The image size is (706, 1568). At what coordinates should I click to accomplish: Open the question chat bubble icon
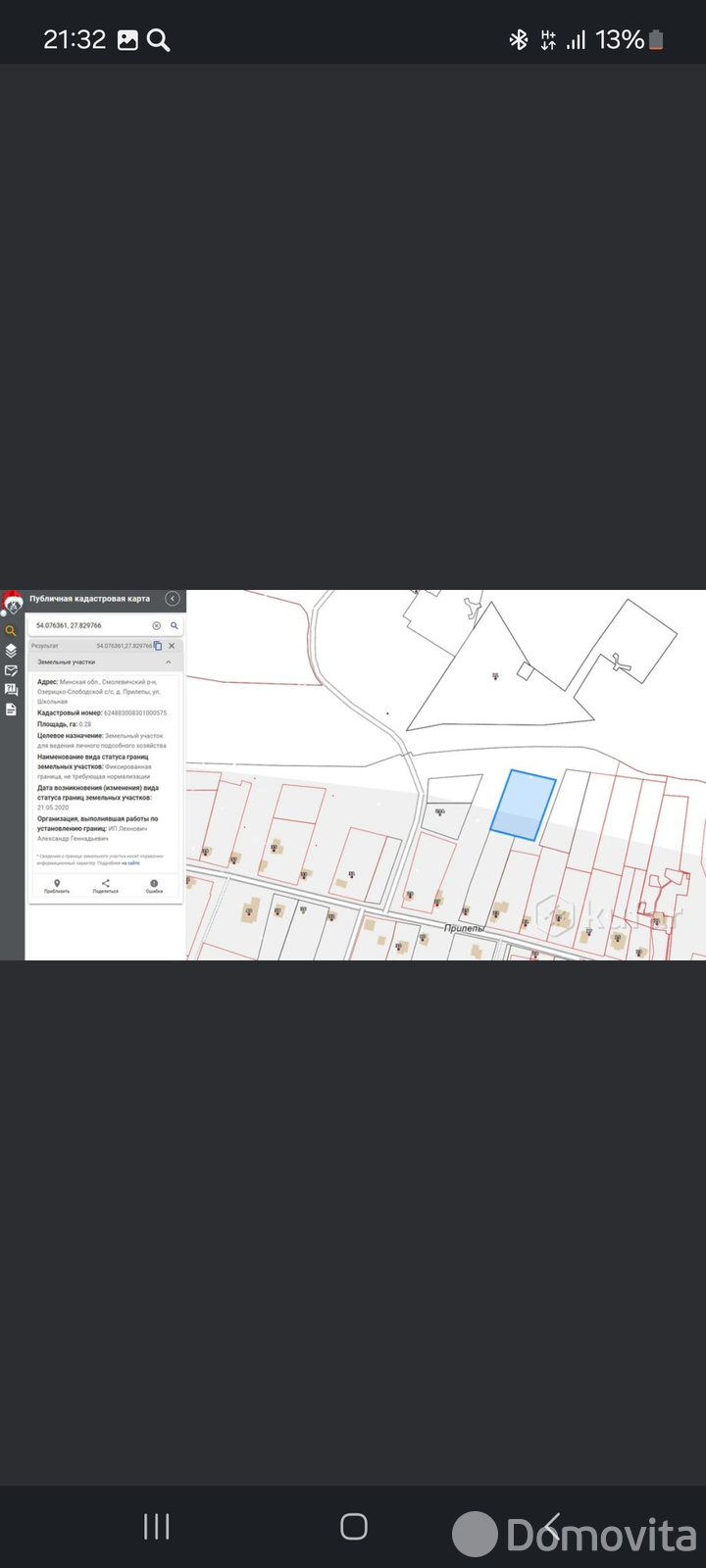11,690
